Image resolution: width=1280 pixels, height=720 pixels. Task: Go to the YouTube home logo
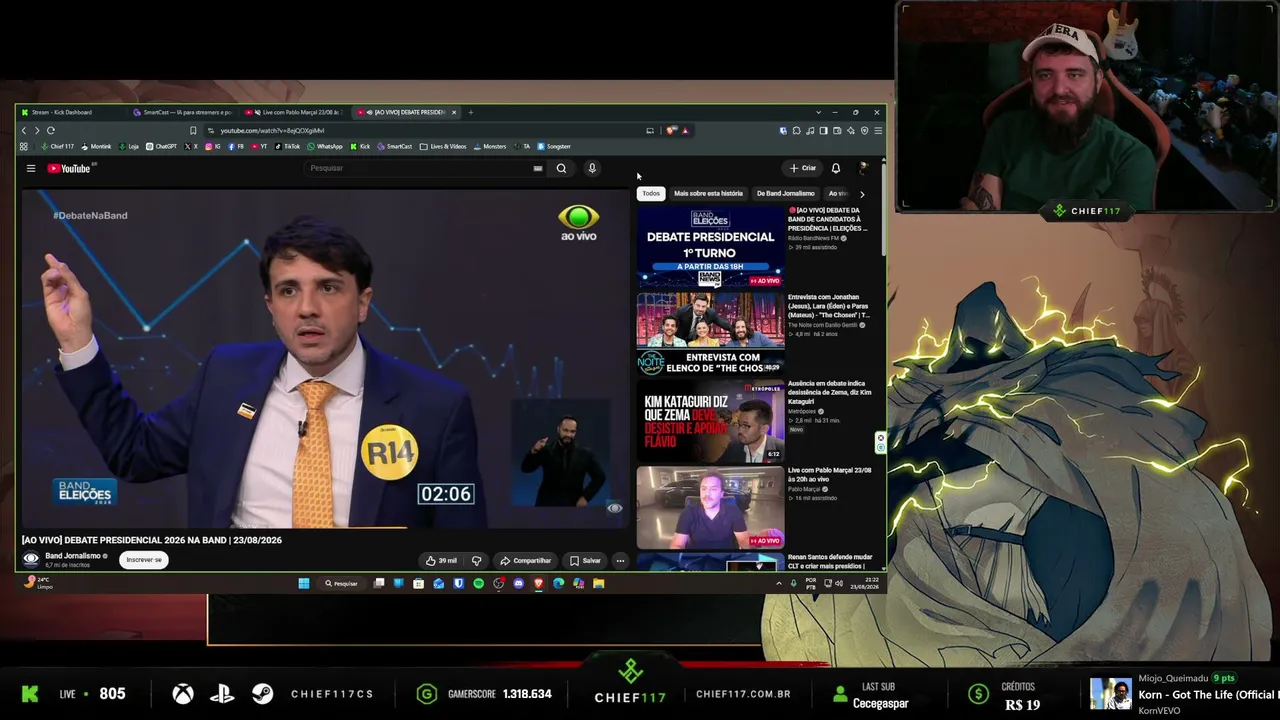click(69, 168)
